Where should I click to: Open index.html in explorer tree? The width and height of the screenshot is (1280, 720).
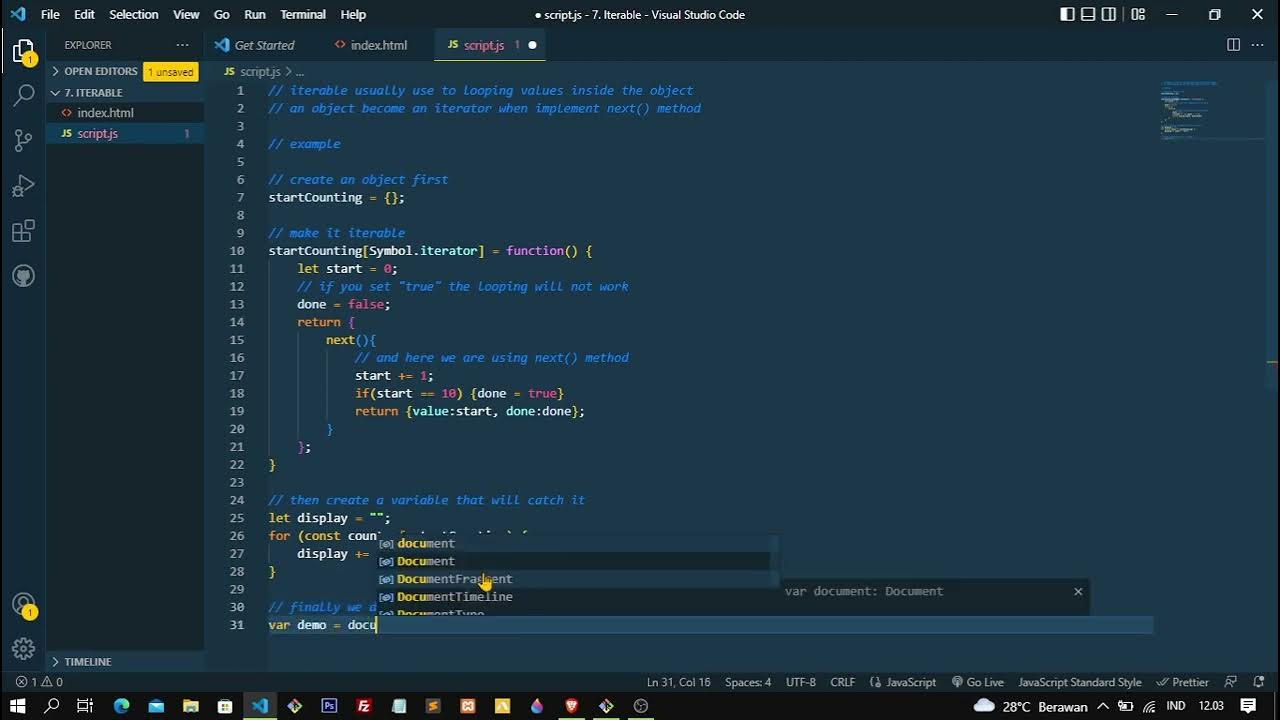pyautogui.click(x=125, y=113)
